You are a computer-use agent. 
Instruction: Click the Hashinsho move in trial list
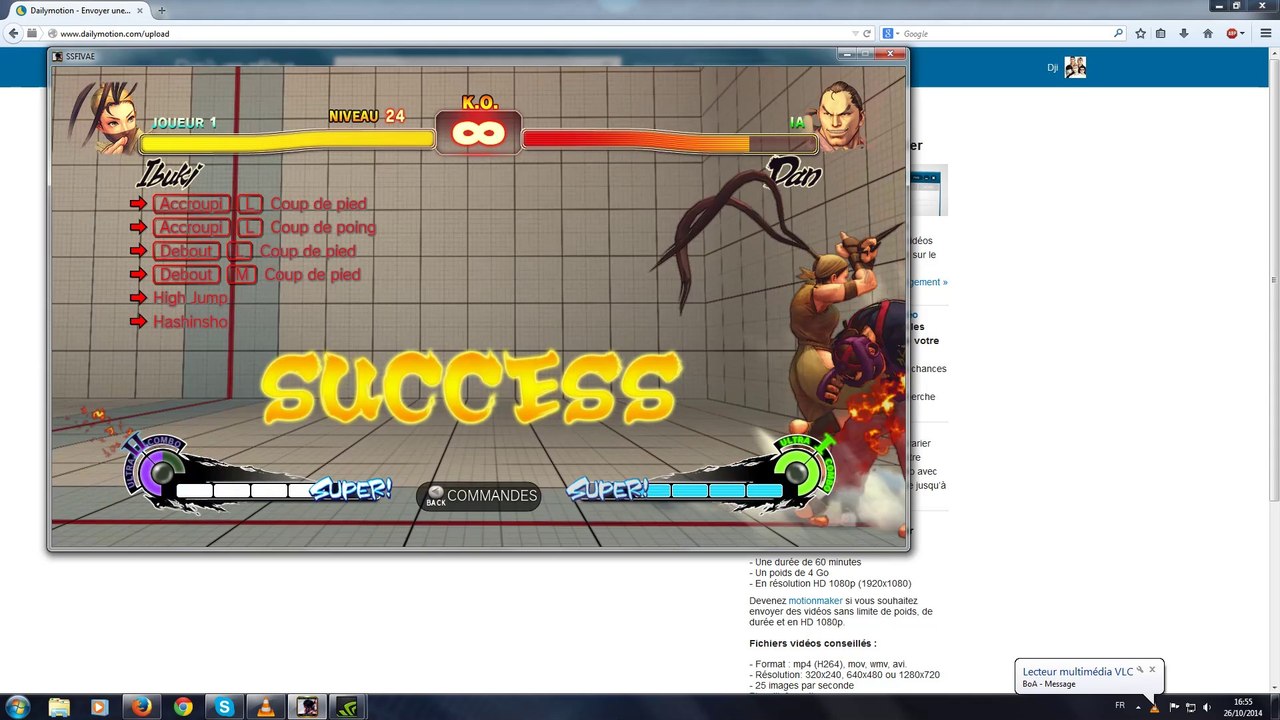pyautogui.click(x=190, y=322)
